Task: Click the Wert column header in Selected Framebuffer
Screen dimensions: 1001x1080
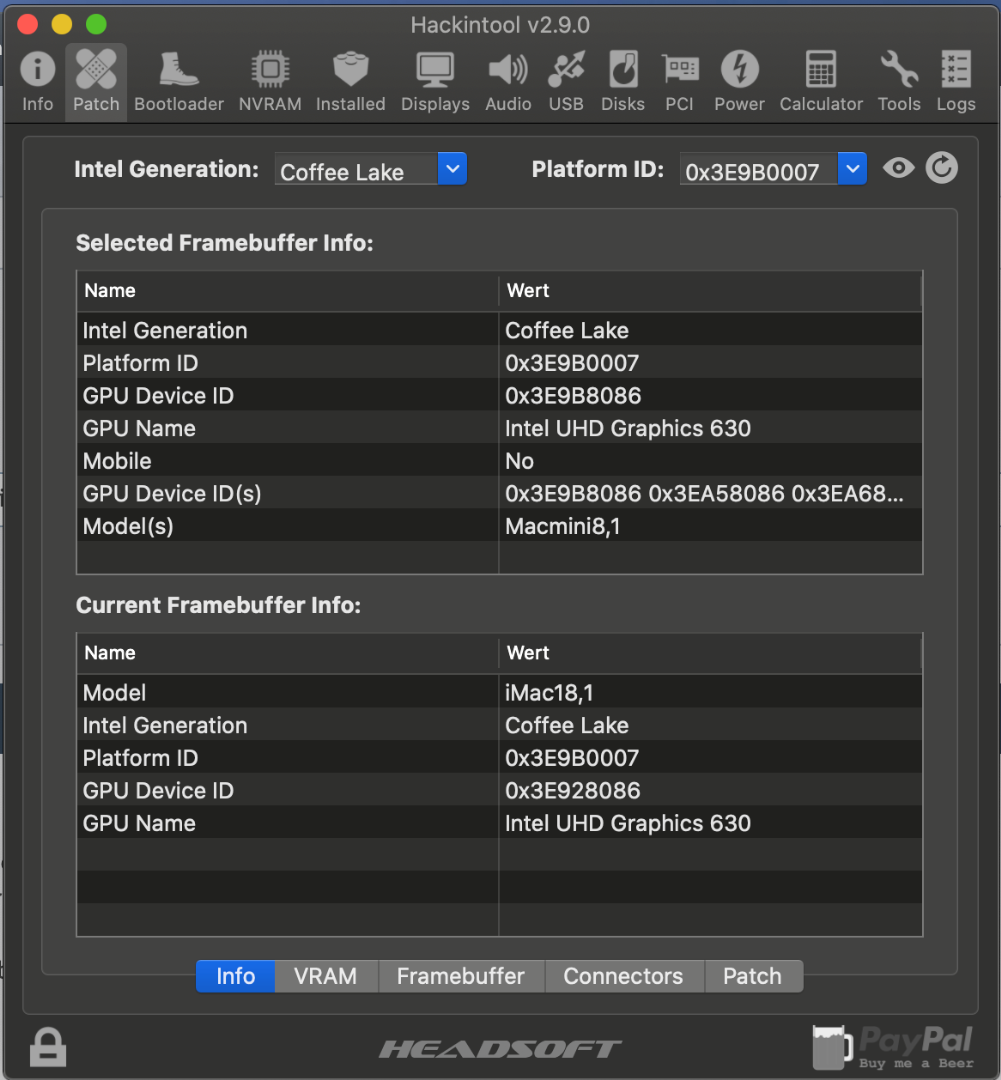Action: [x=709, y=291]
